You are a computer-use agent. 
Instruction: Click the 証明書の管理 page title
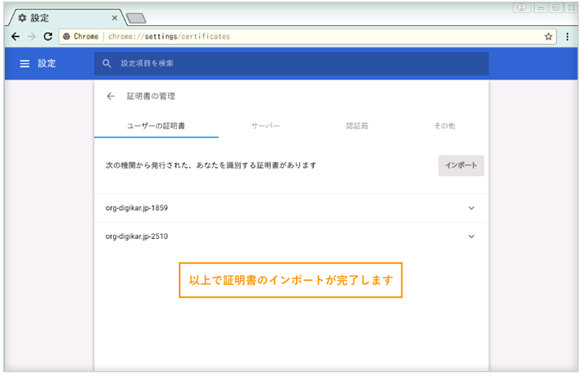[x=151, y=96]
